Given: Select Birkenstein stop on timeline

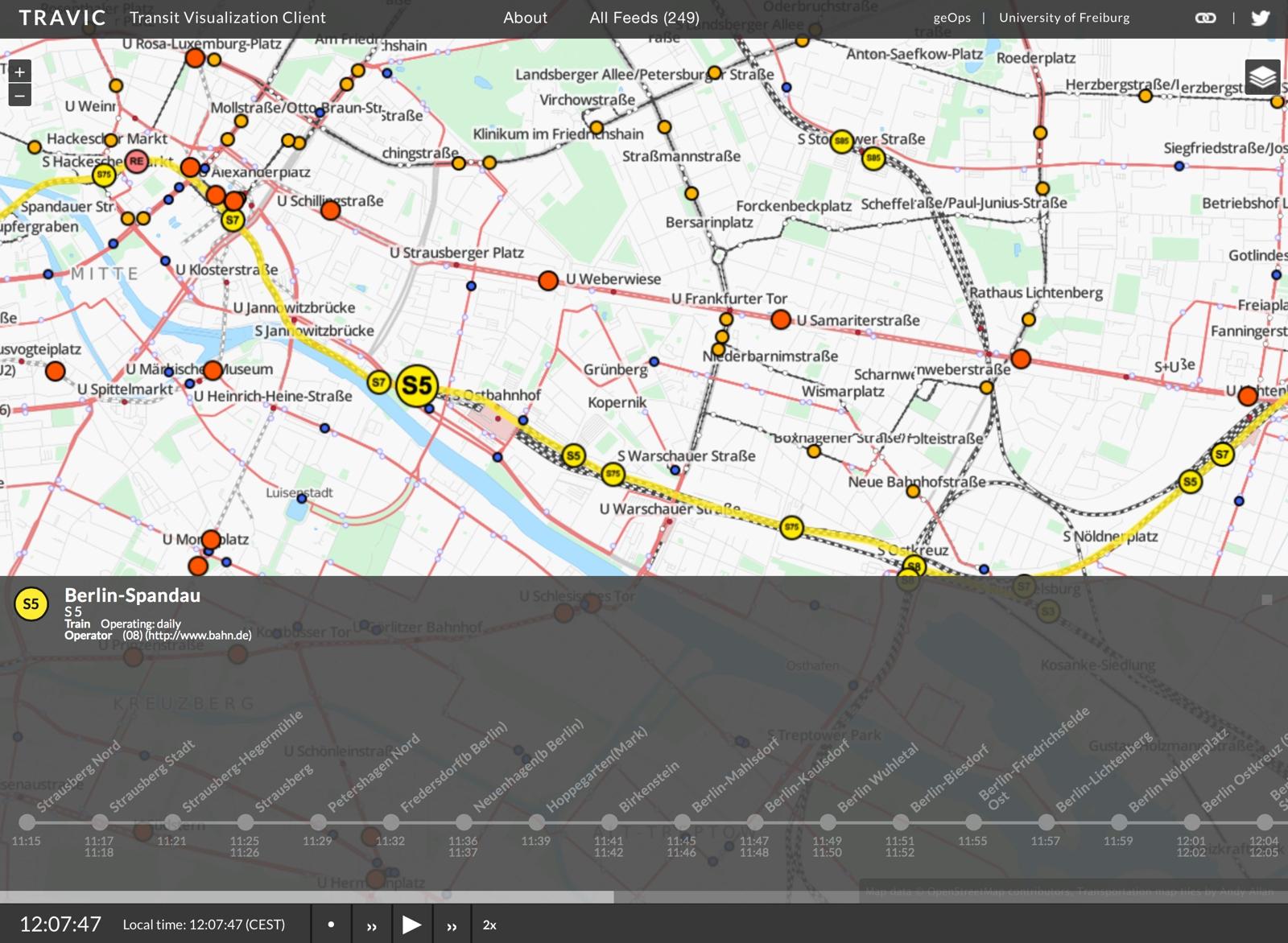Looking at the screenshot, I should click(x=609, y=822).
